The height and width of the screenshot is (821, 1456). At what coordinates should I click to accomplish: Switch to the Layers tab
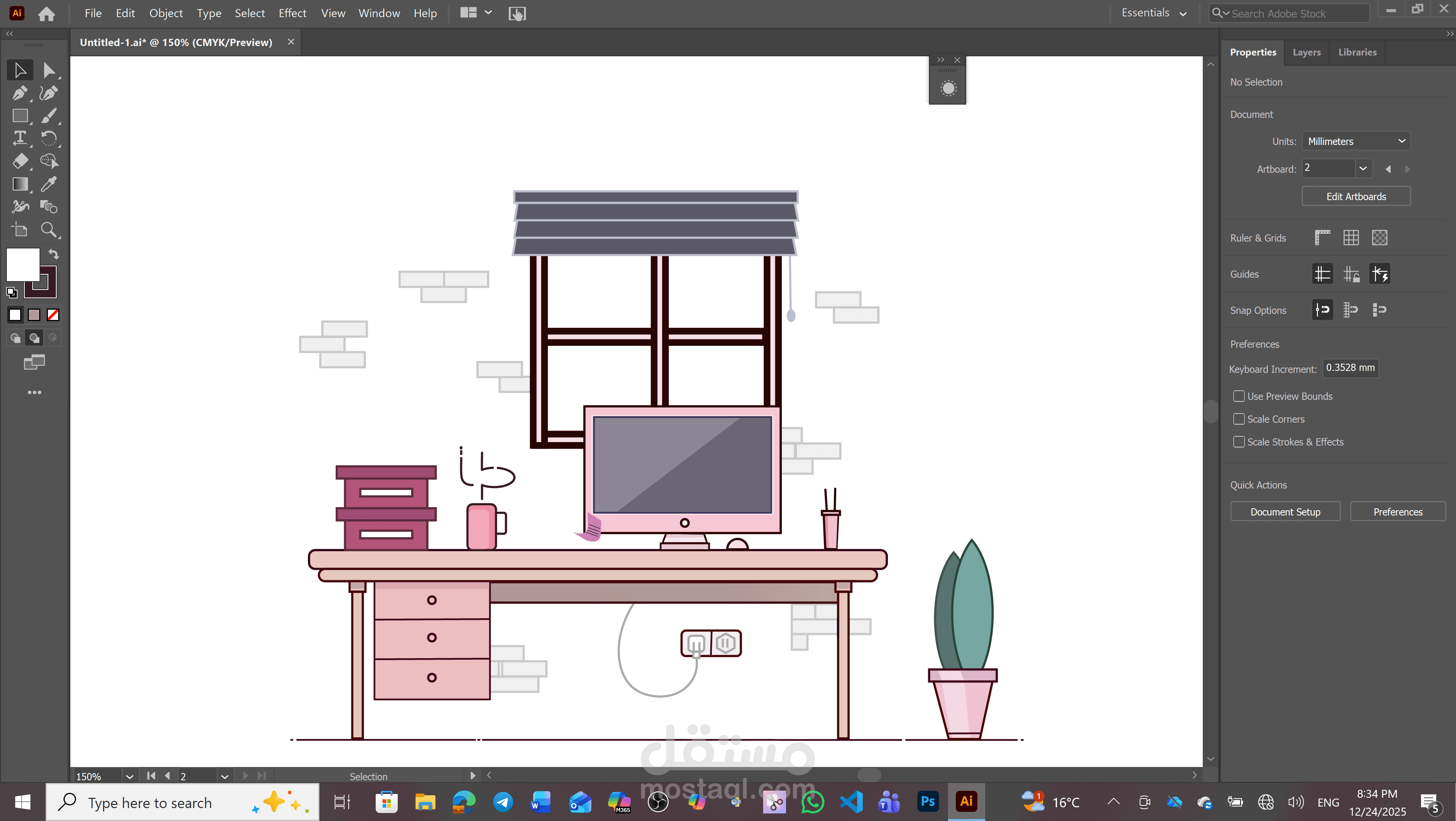[1306, 52]
